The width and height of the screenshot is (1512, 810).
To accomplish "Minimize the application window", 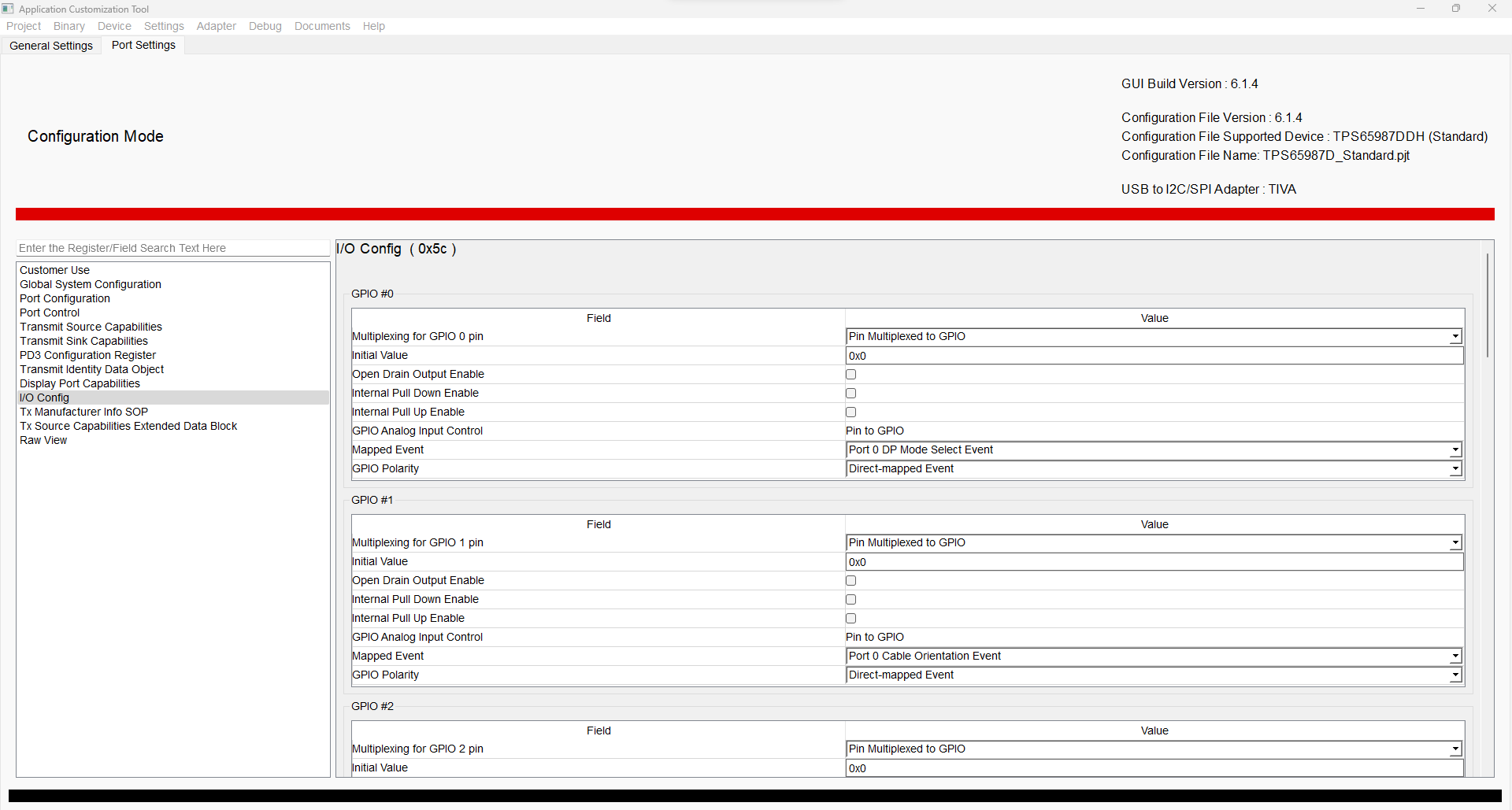I will [1421, 9].
